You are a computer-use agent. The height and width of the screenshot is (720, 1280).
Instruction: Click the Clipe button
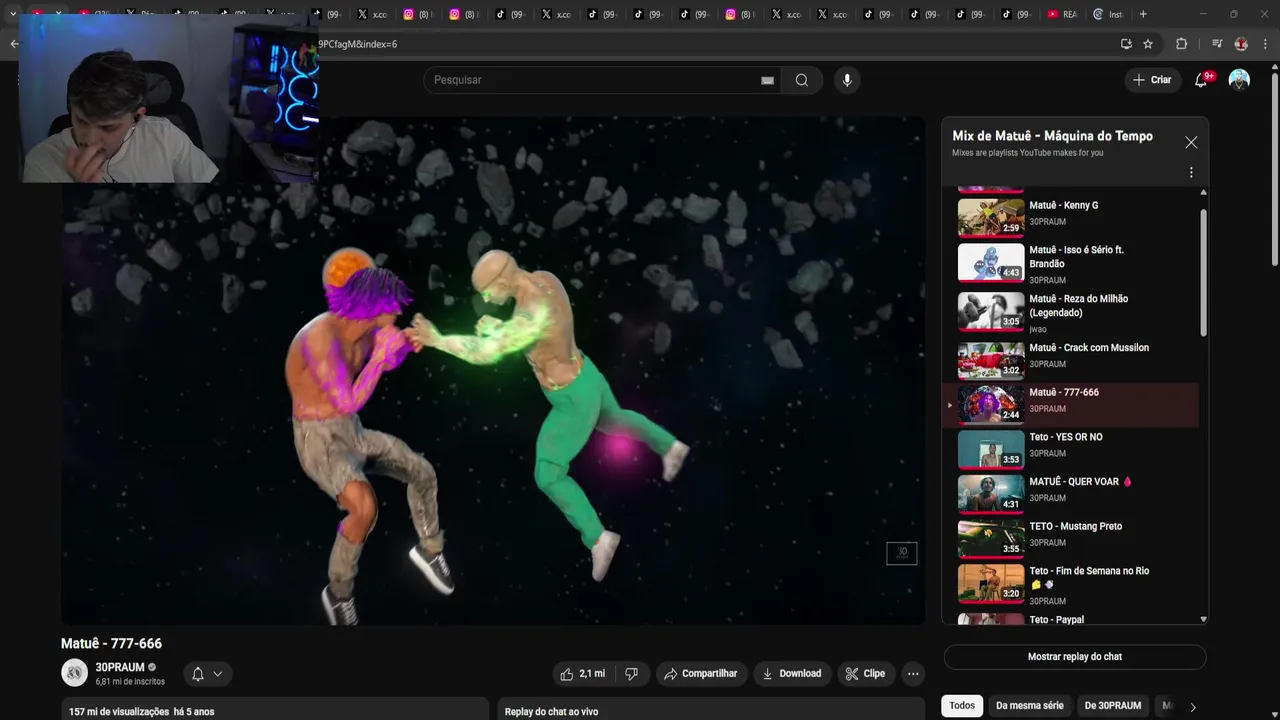click(865, 674)
